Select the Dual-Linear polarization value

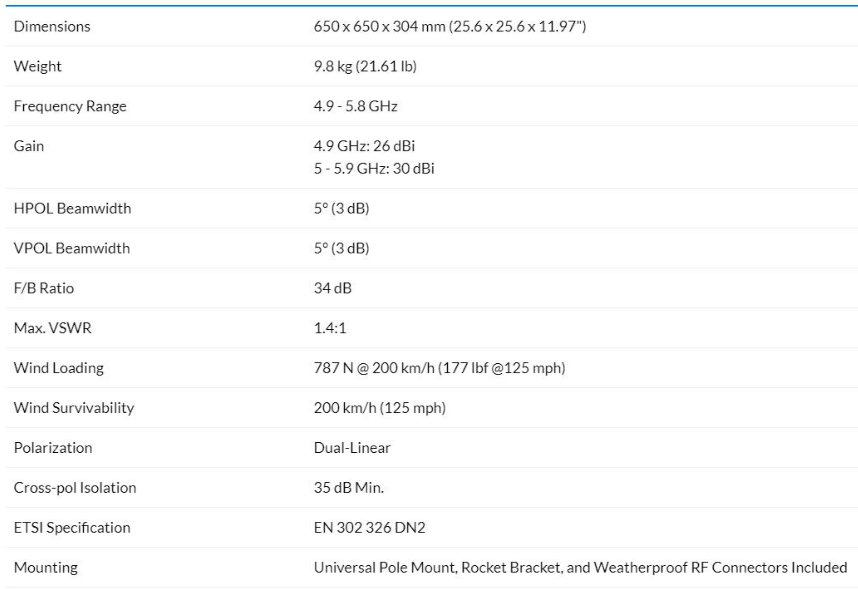pyautogui.click(x=352, y=448)
